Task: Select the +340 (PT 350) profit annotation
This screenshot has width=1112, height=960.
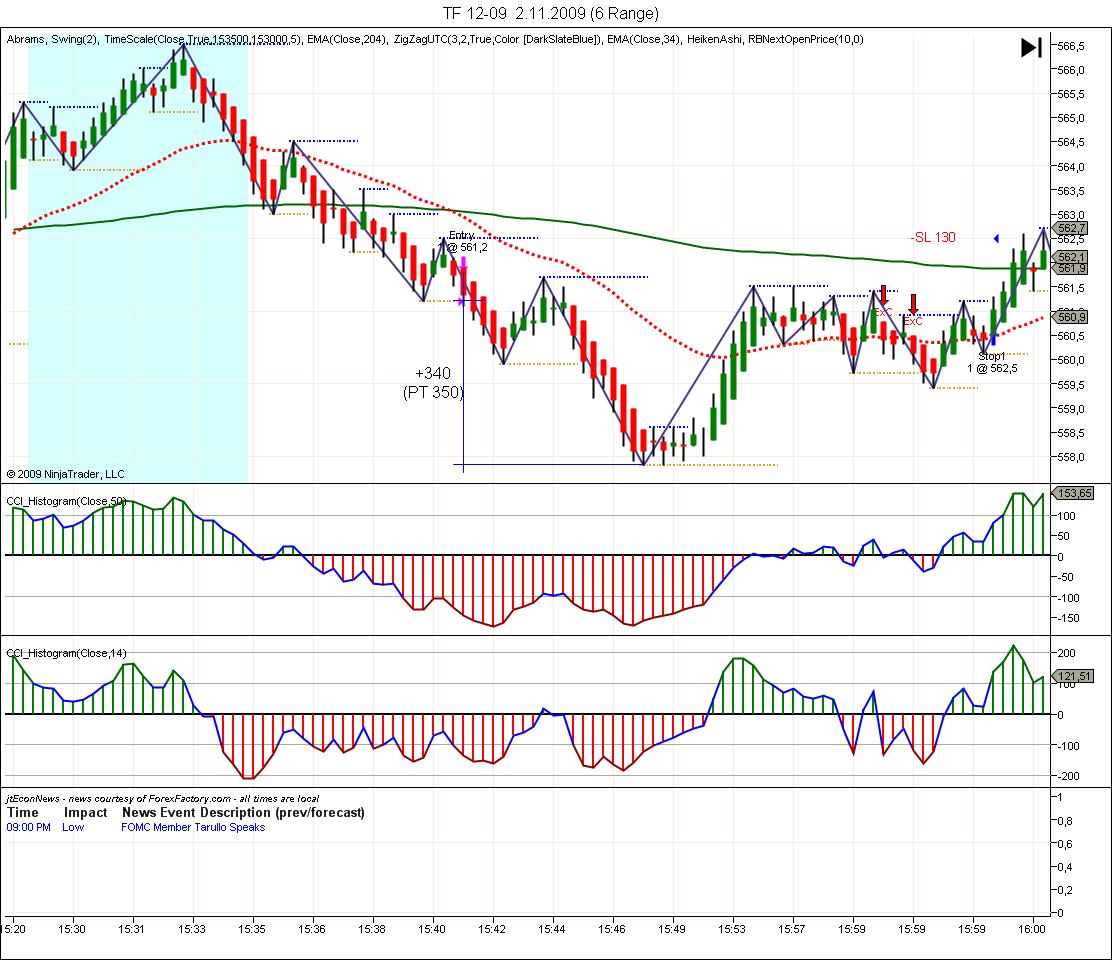Action: pos(433,383)
